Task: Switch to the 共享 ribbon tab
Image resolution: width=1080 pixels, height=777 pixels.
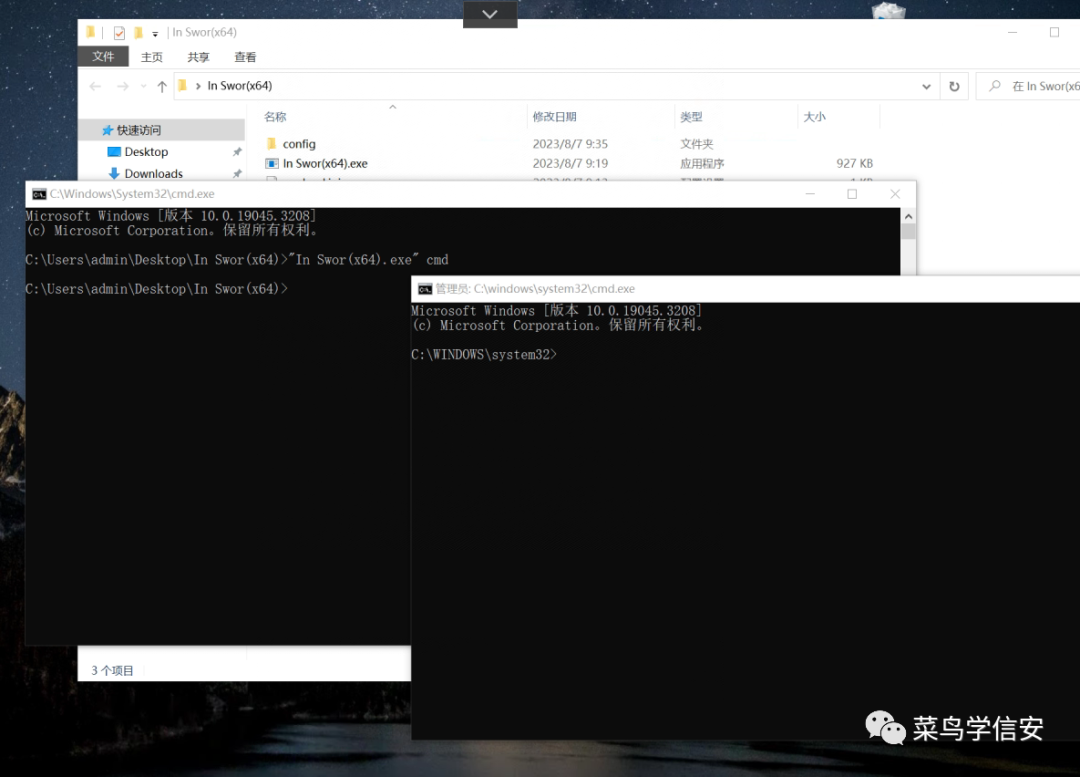Action: 198,57
